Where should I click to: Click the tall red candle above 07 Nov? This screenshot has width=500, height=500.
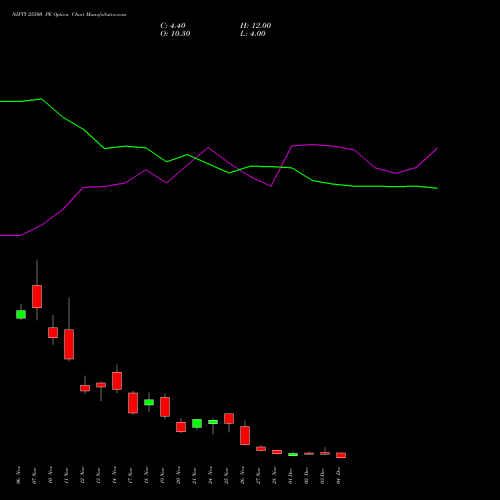[x=37, y=296]
